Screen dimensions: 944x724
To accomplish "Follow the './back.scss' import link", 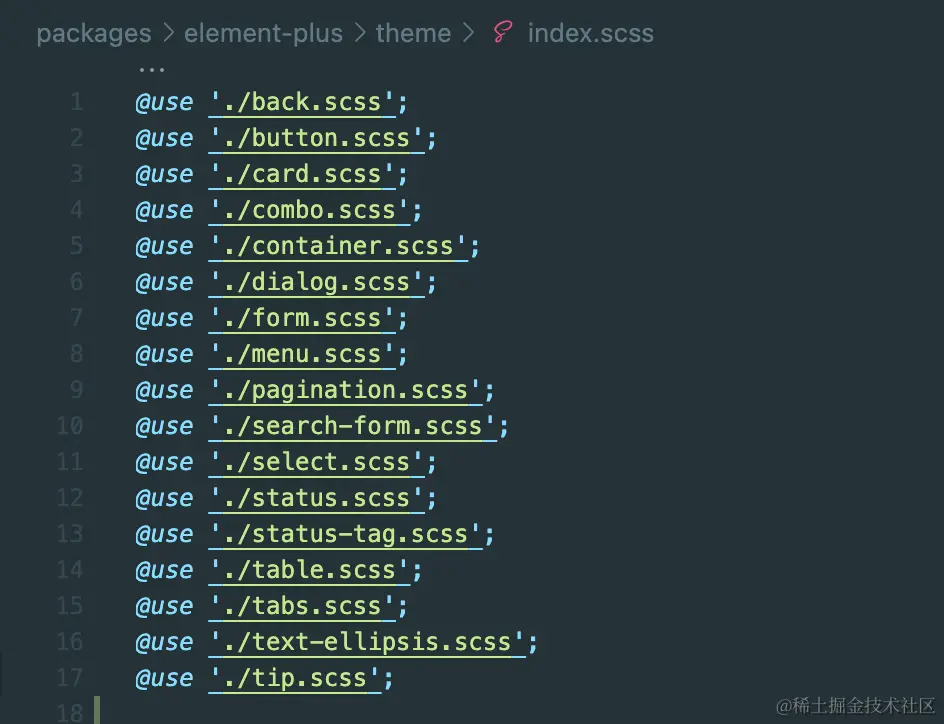I will point(302,102).
